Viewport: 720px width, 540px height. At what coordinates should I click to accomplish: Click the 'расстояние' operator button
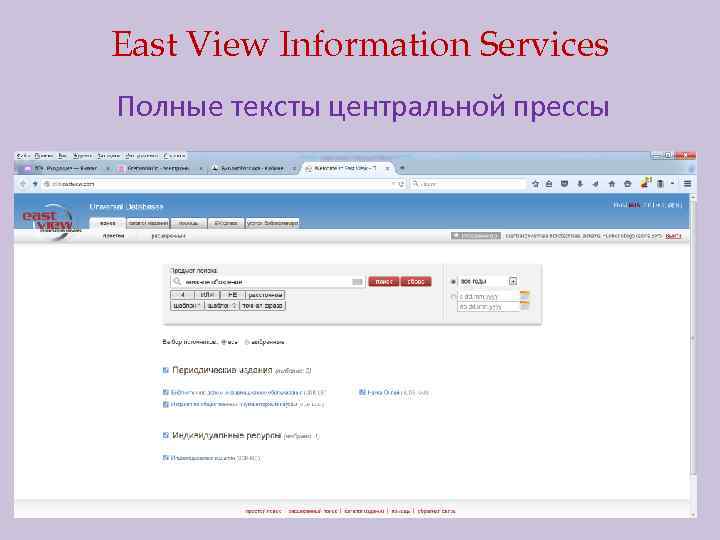click(x=265, y=295)
